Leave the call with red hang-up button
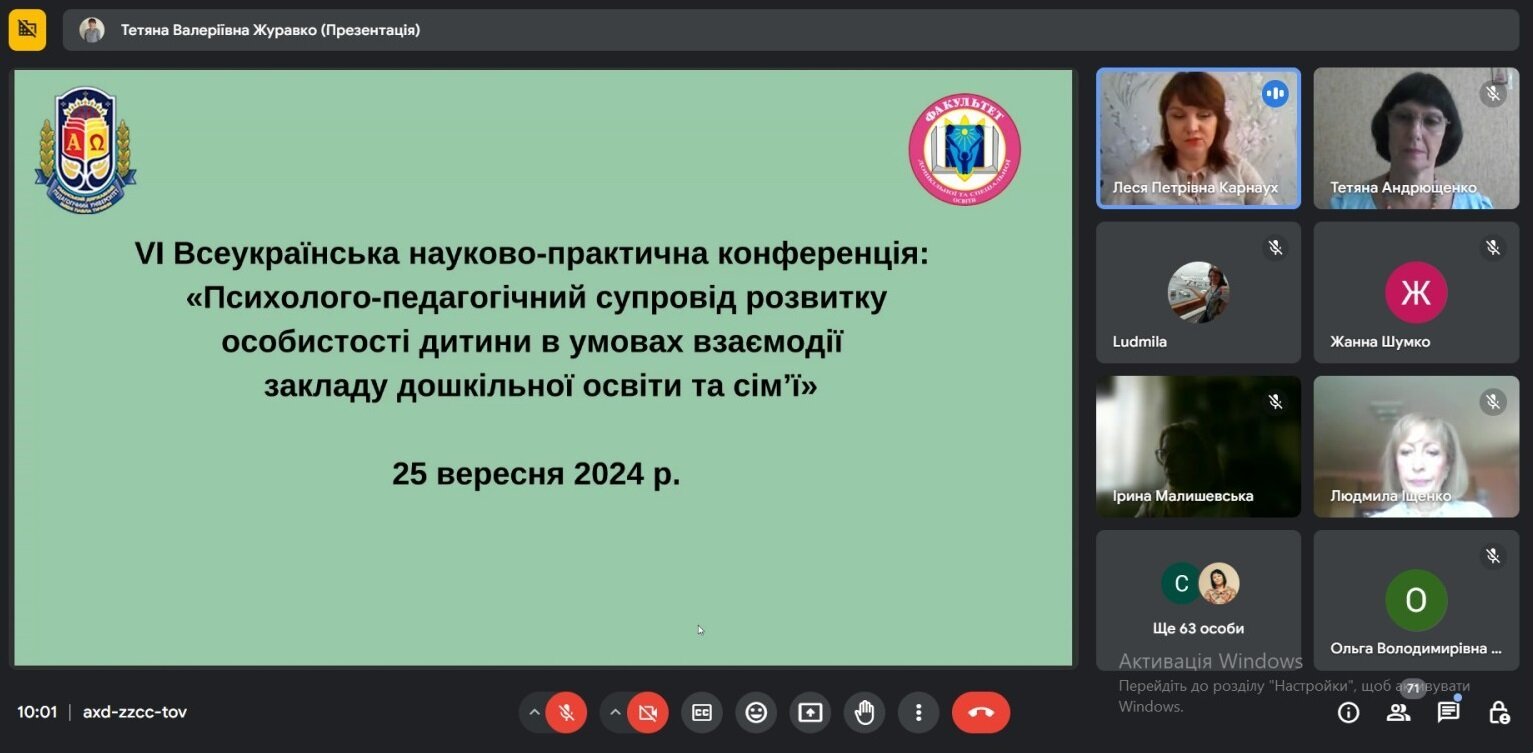 pos(981,713)
